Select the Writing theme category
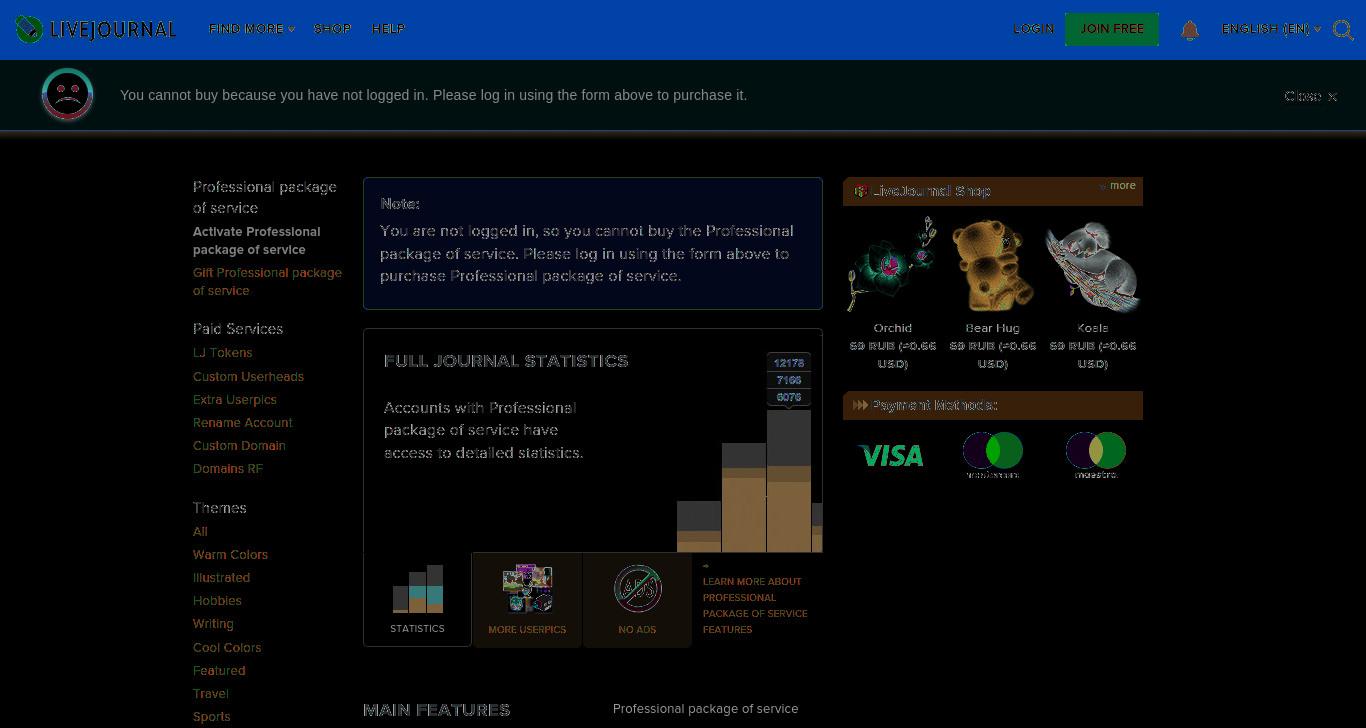The image size is (1366, 728). click(x=213, y=624)
